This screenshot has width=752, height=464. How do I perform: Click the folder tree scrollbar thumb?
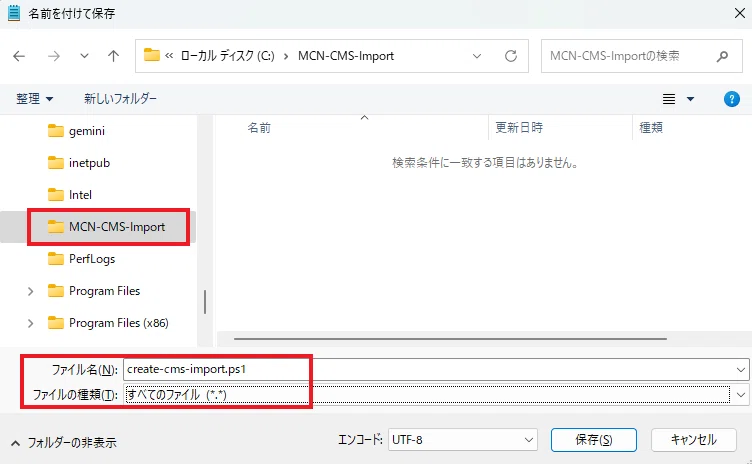205,302
